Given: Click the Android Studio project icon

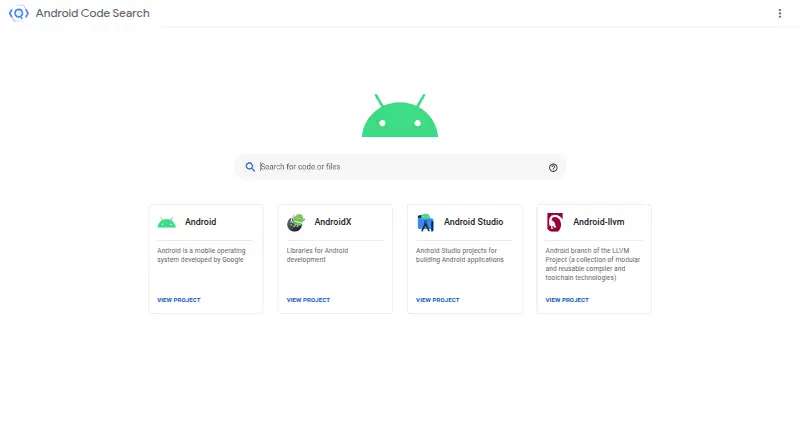Looking at the screenshot, I should [x=426, y=223].
